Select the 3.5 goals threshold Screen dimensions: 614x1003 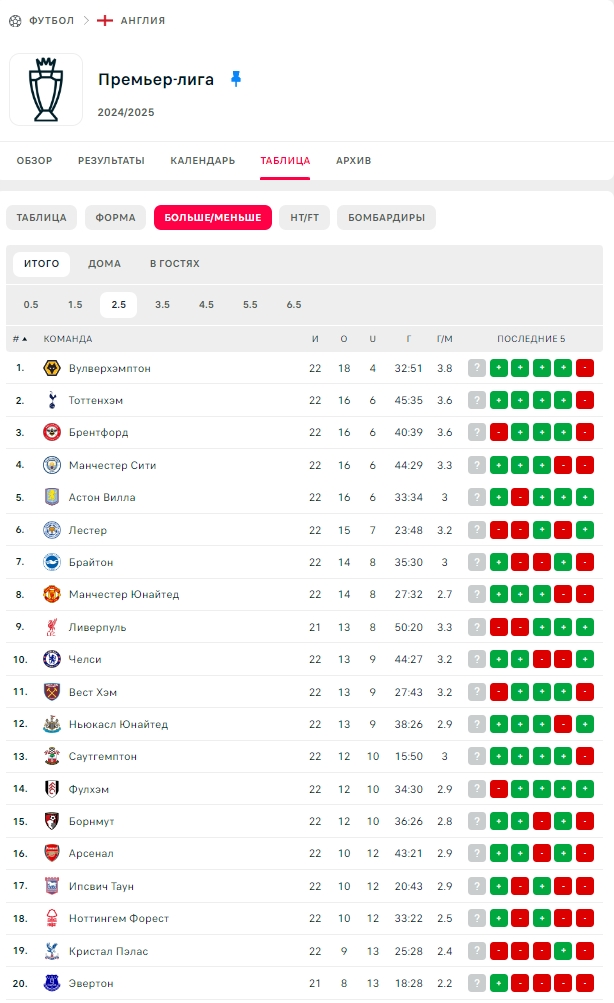click(x=162, y=304)
